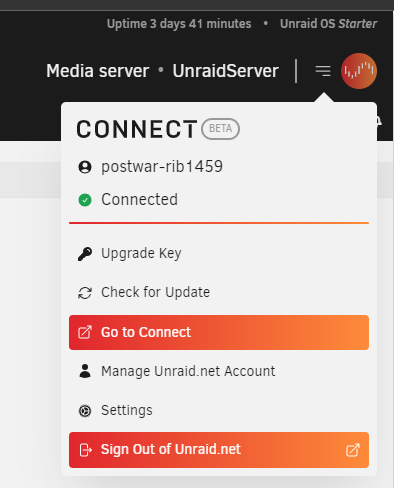Click the Go to Connect button
Image resolution: width=394 pixels, height=488 pixels.
pos(219,332)
